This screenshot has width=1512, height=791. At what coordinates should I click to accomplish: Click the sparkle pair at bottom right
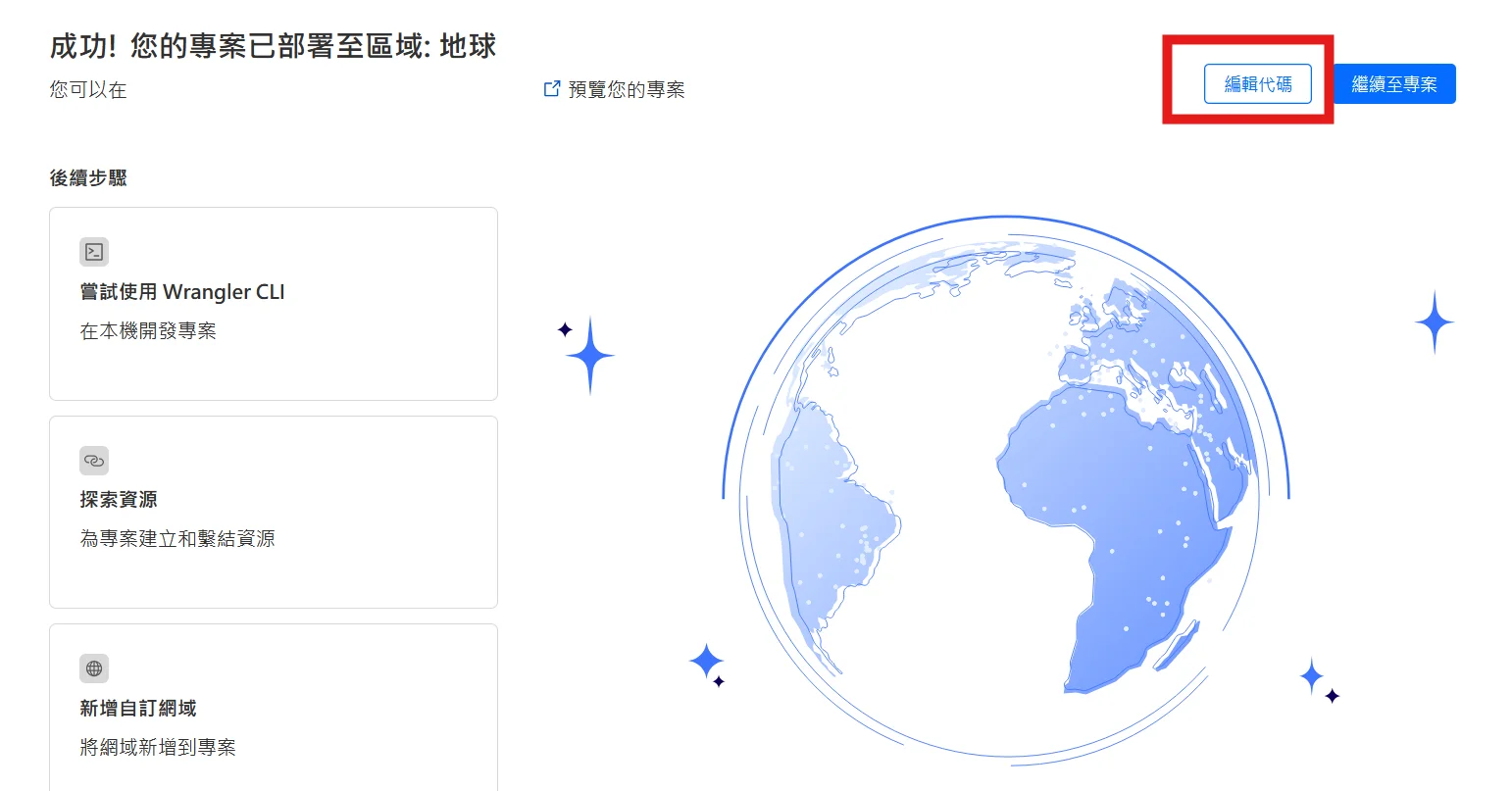click(1316, 680)
